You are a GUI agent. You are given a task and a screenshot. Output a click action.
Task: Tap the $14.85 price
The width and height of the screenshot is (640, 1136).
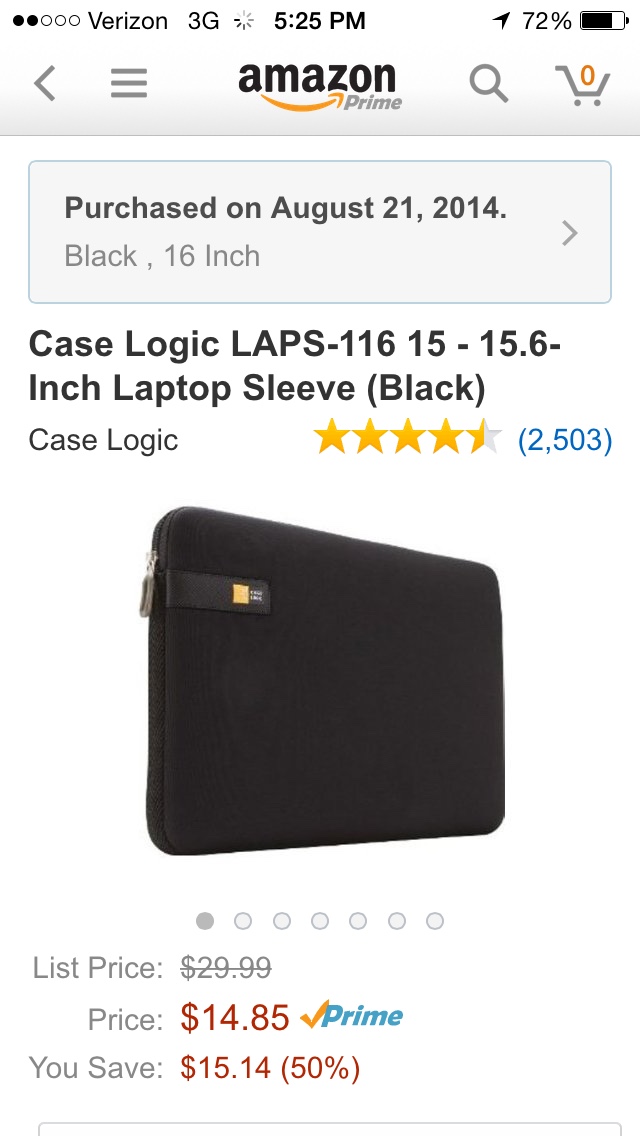(235, 1017)
